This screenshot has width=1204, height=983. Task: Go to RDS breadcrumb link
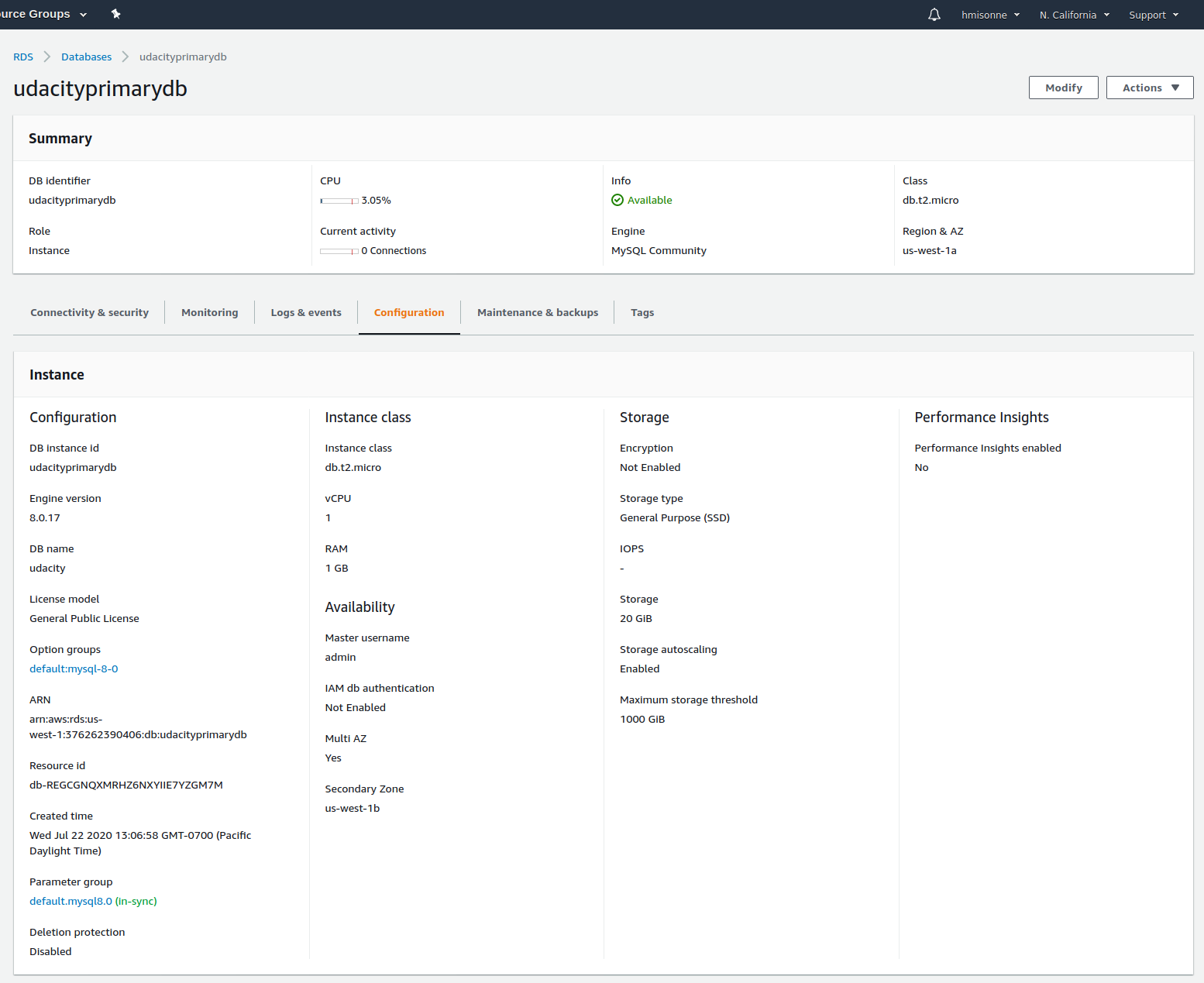[x=23, y=57]
